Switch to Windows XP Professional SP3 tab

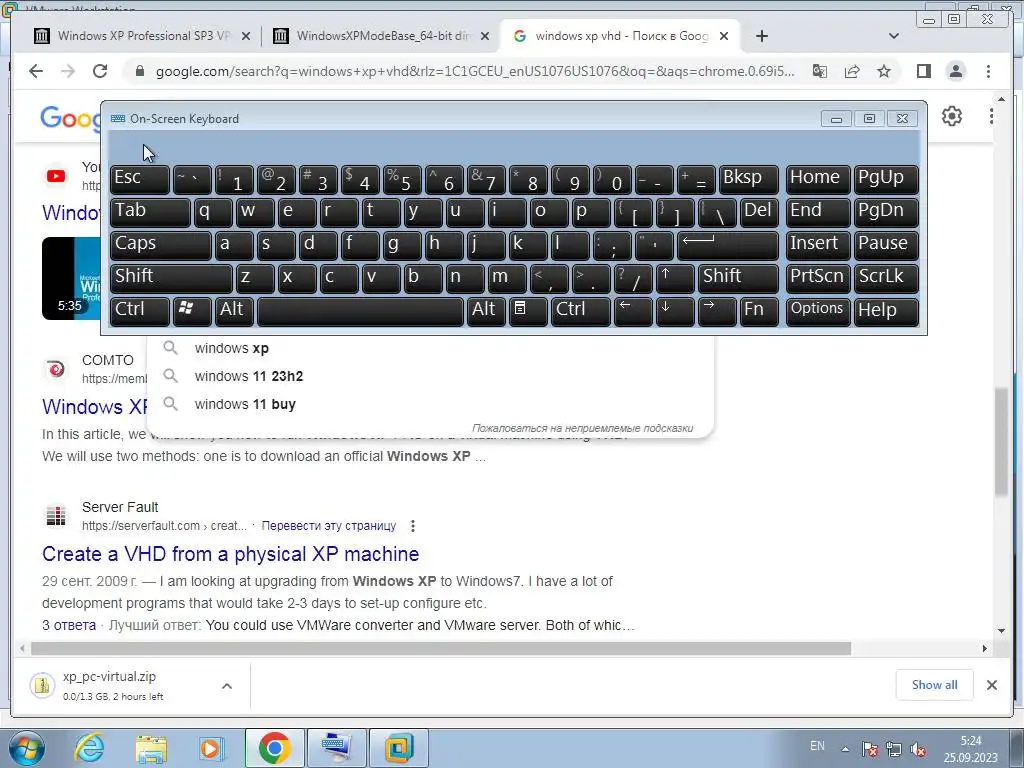pyautogui.click(x=142, y=36)
